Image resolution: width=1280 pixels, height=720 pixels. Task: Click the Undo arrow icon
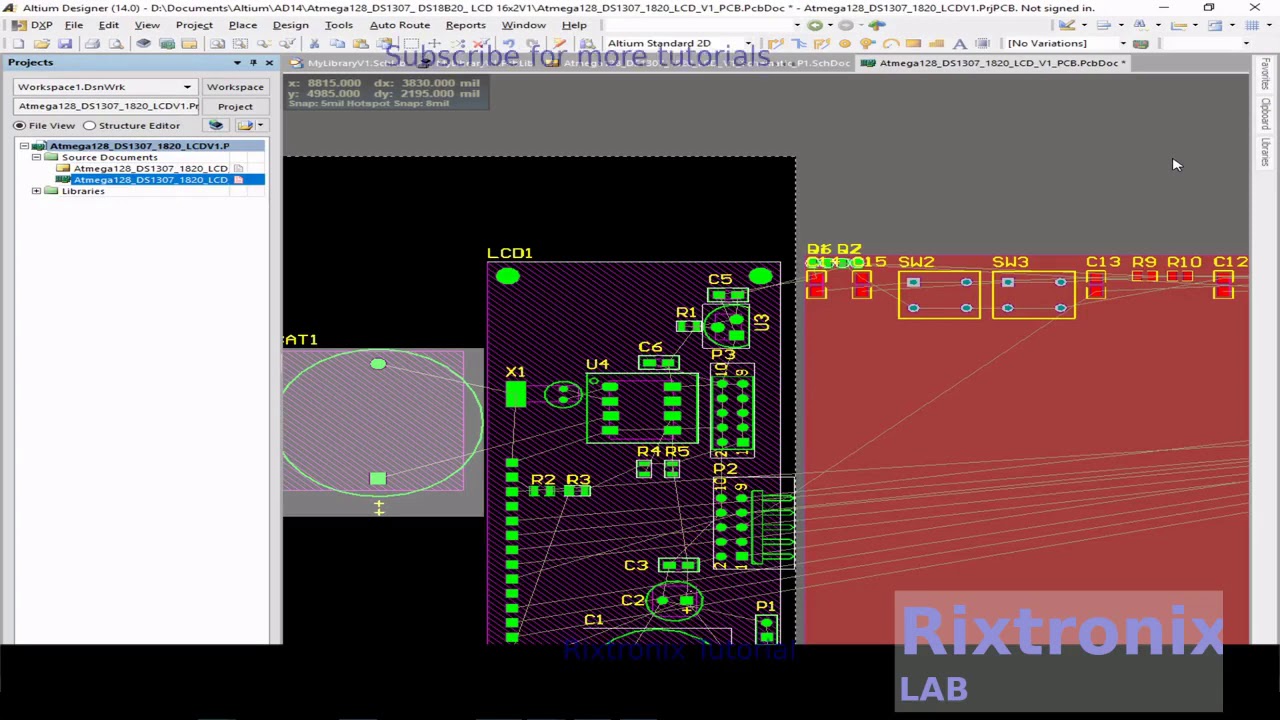coord(508,44)
